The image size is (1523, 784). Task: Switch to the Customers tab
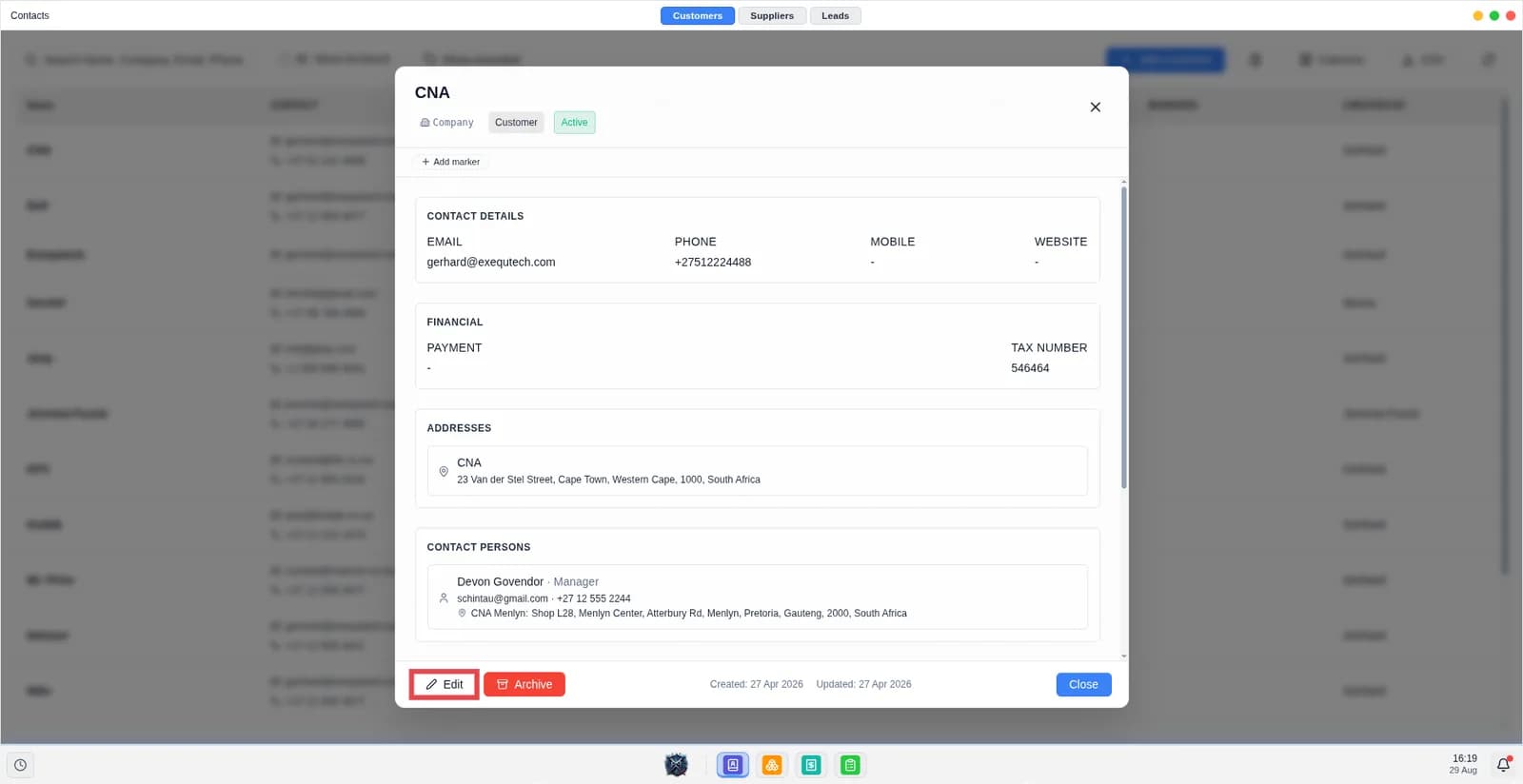tap(697, 15)
